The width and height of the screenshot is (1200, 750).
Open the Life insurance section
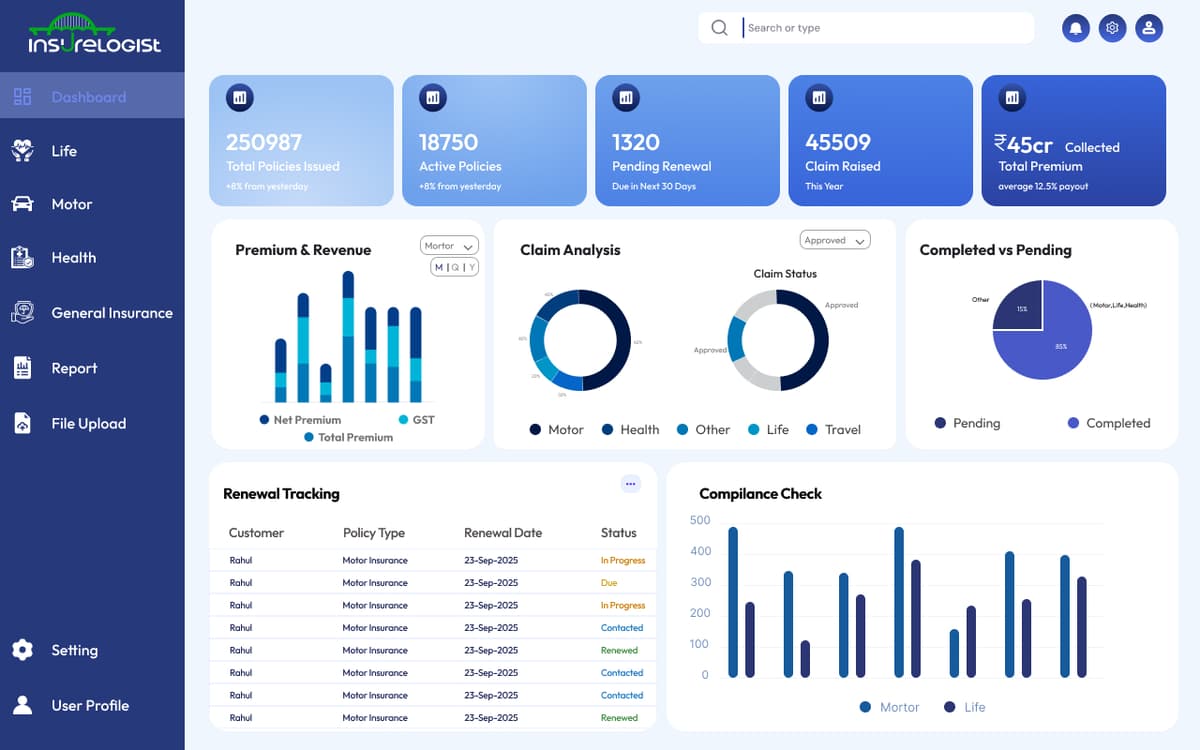(64, 150)
